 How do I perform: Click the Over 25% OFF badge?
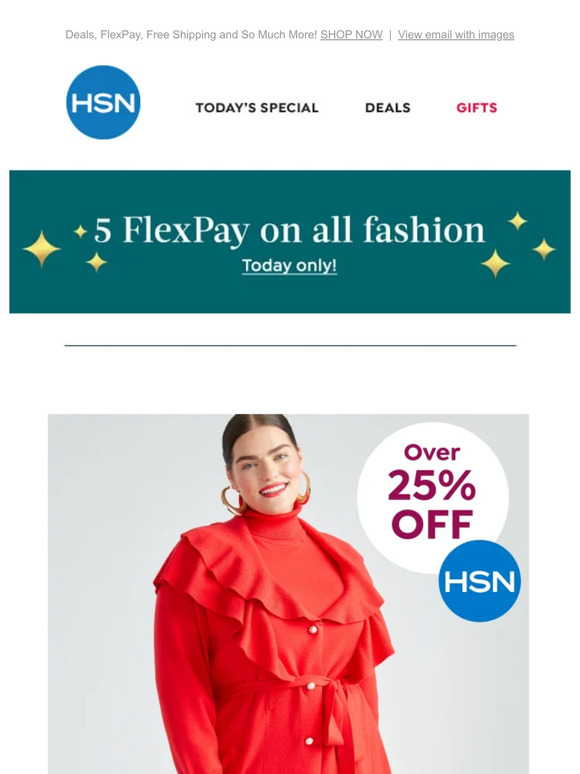432,497
